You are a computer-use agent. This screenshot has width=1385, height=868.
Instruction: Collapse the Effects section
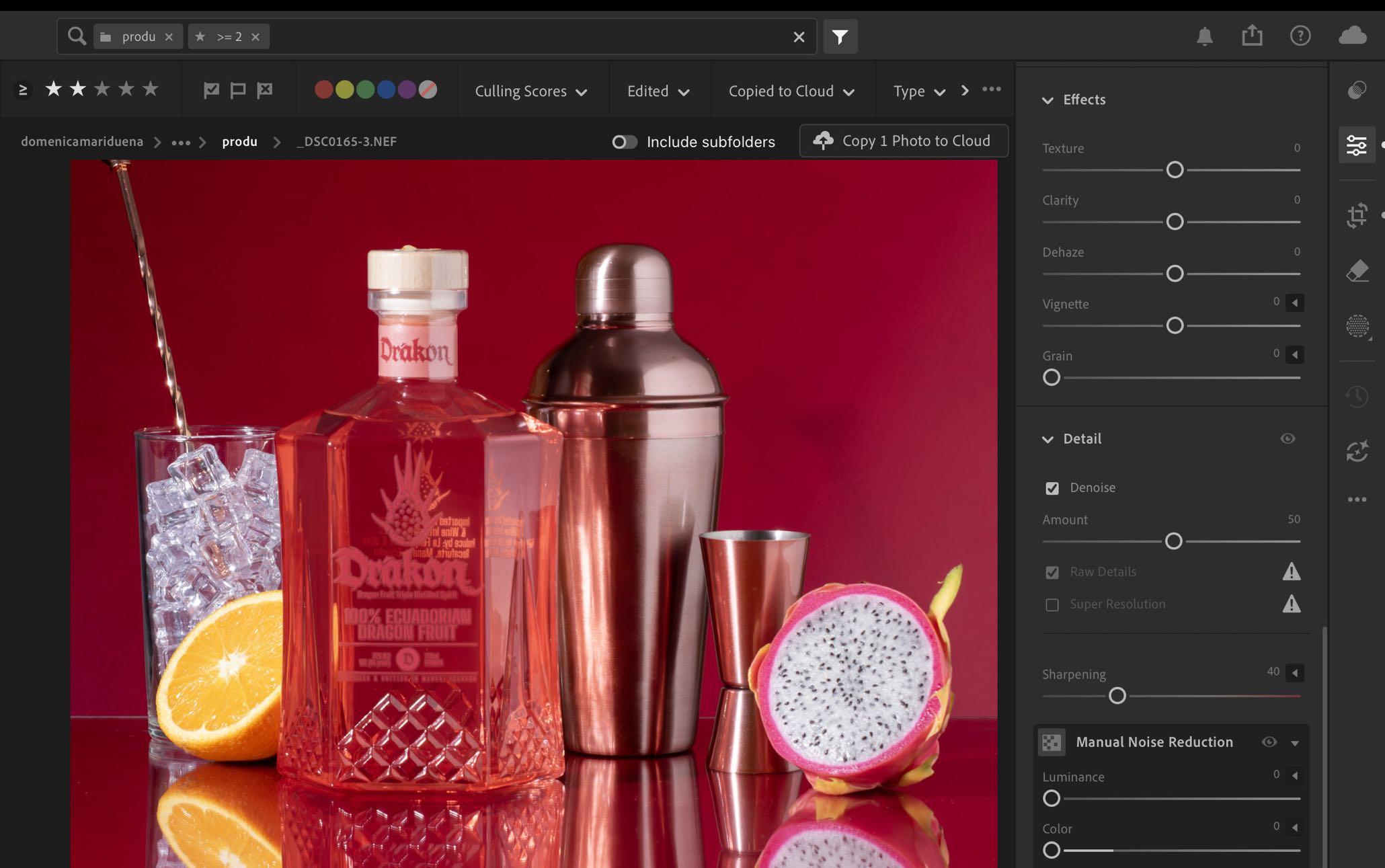point(1047,100)
